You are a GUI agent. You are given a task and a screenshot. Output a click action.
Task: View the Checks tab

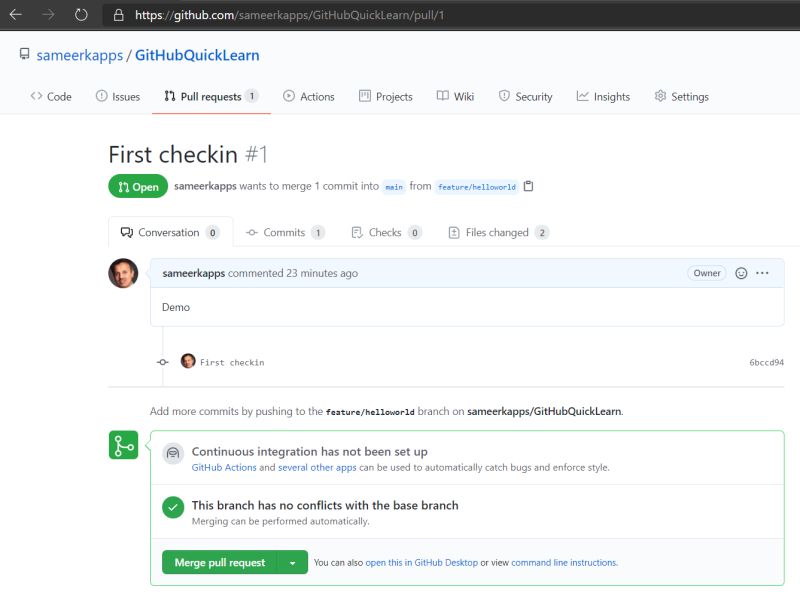[x=387, y=232]
